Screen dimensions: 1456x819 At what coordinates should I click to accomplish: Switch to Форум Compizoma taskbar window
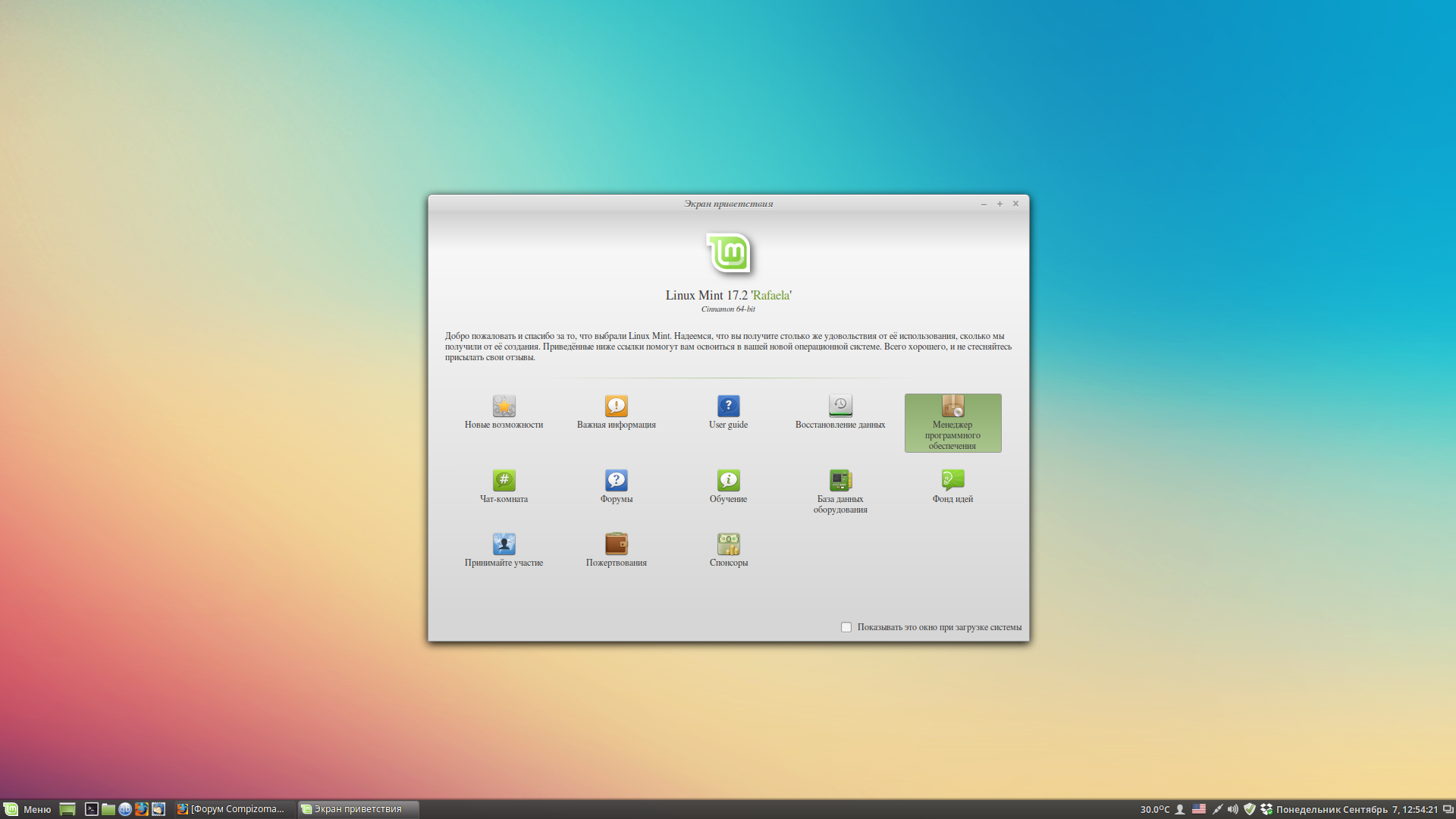pos(231,809)
